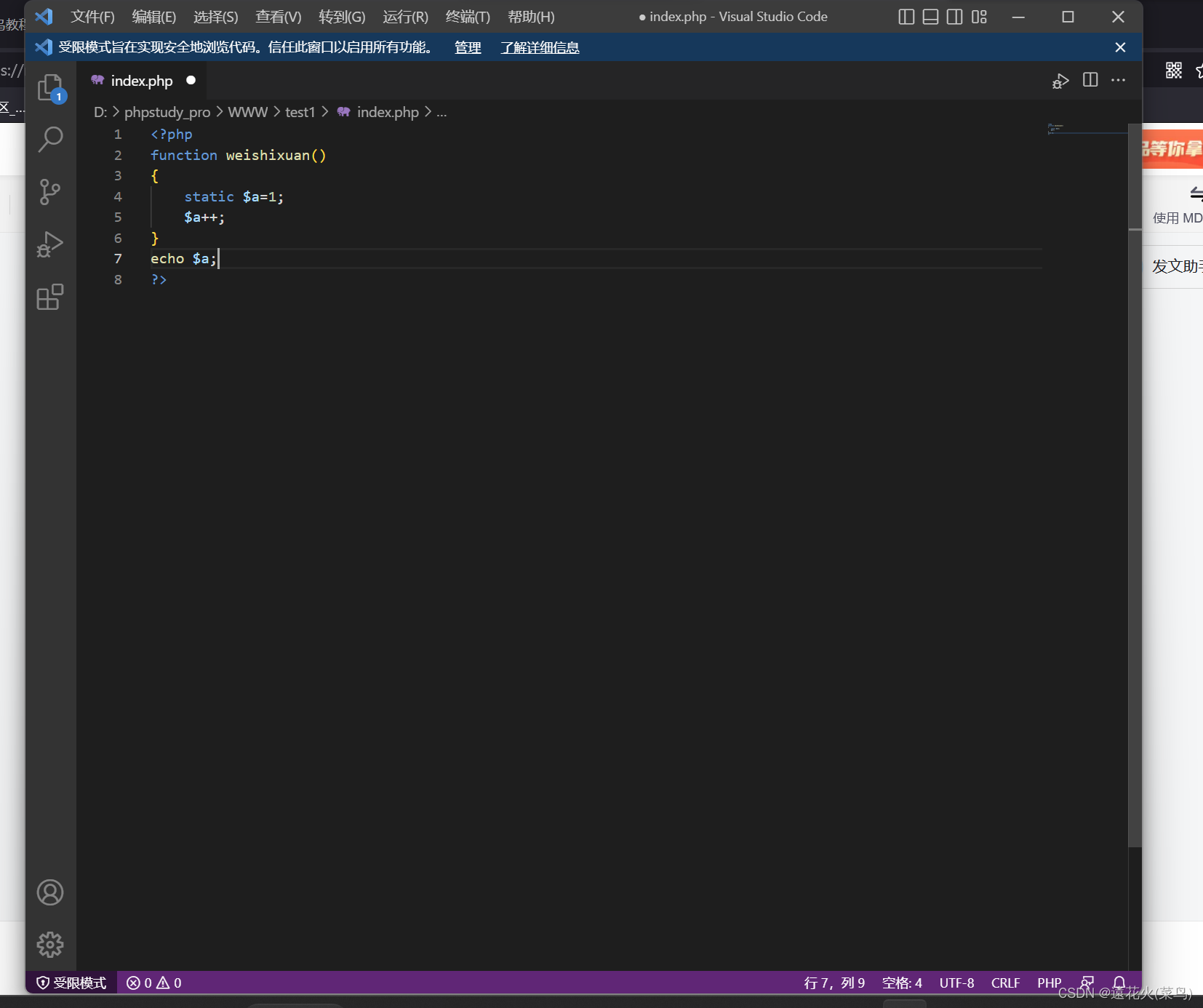Click weishixuan function name in code
Screen dimensions: 1203x1008
[268, 155]
